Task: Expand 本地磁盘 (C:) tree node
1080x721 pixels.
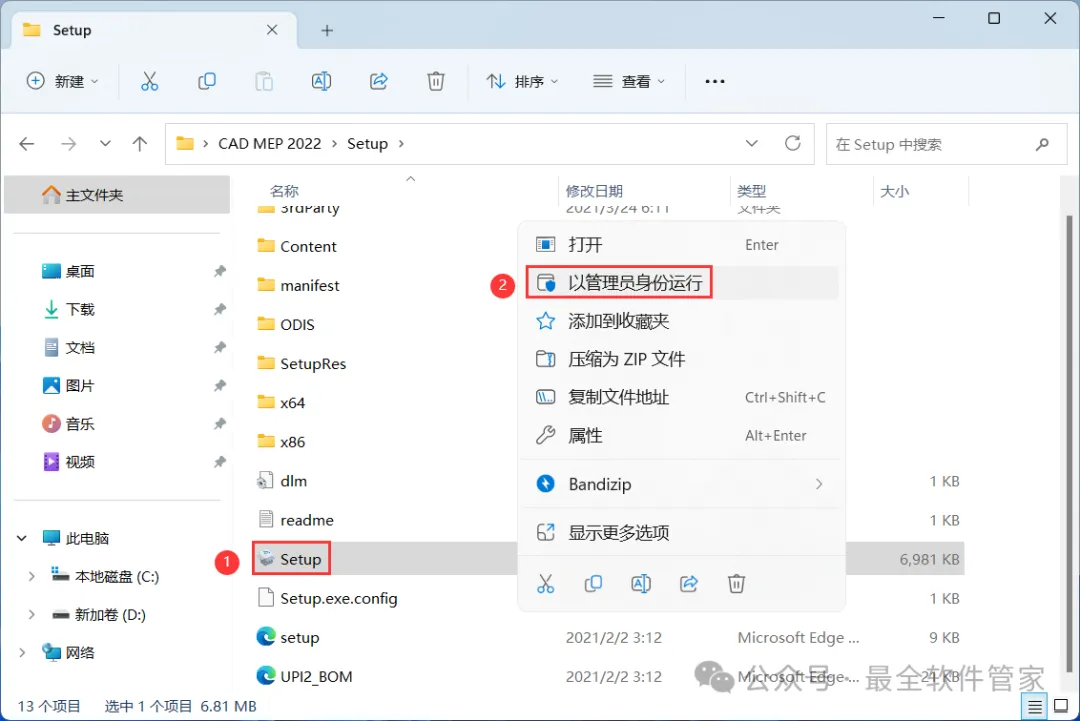Action: [x=31, y=576]
